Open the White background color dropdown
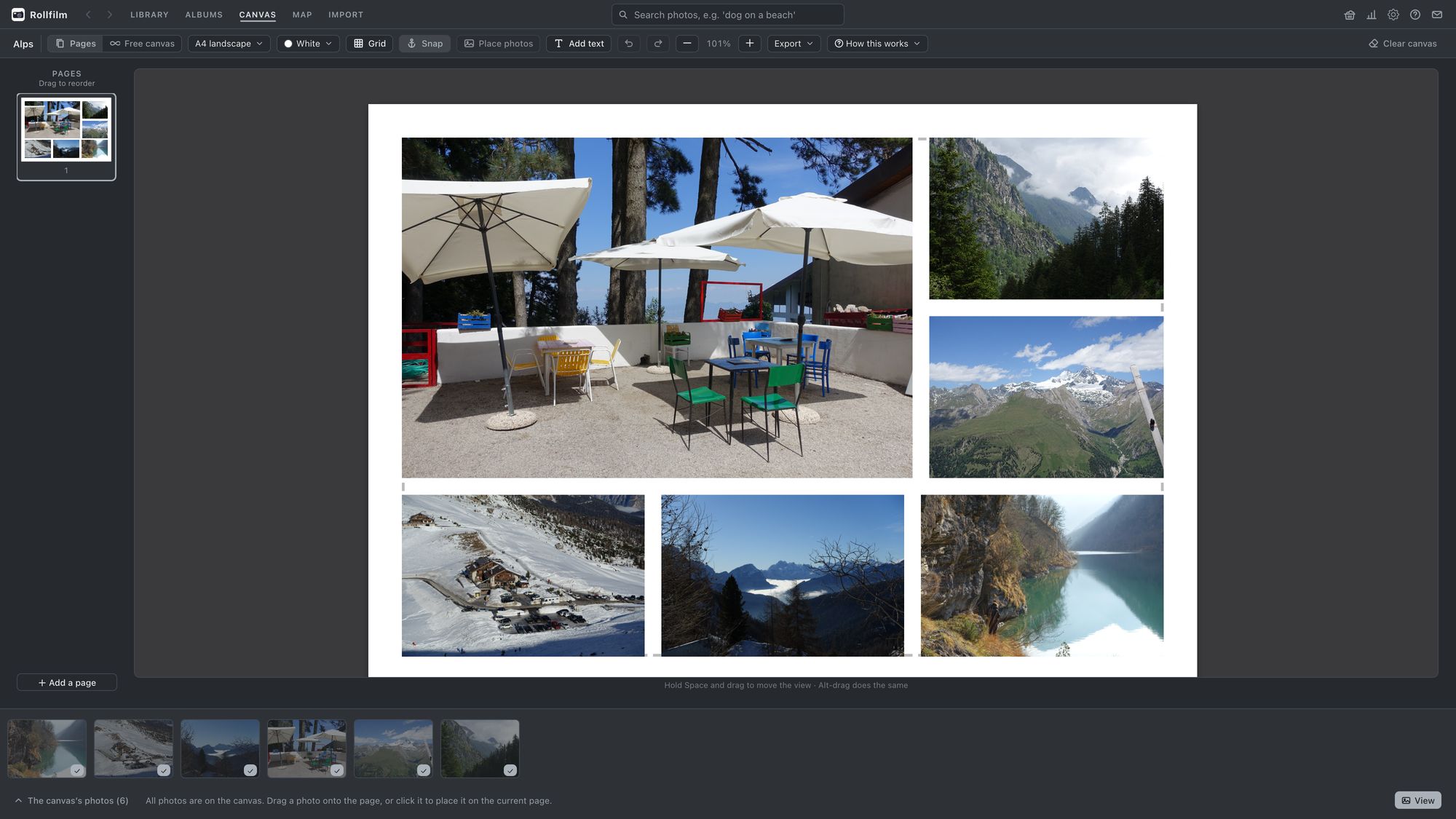Viewport: 1456px width, 819px height. click(x=308, y=44)
